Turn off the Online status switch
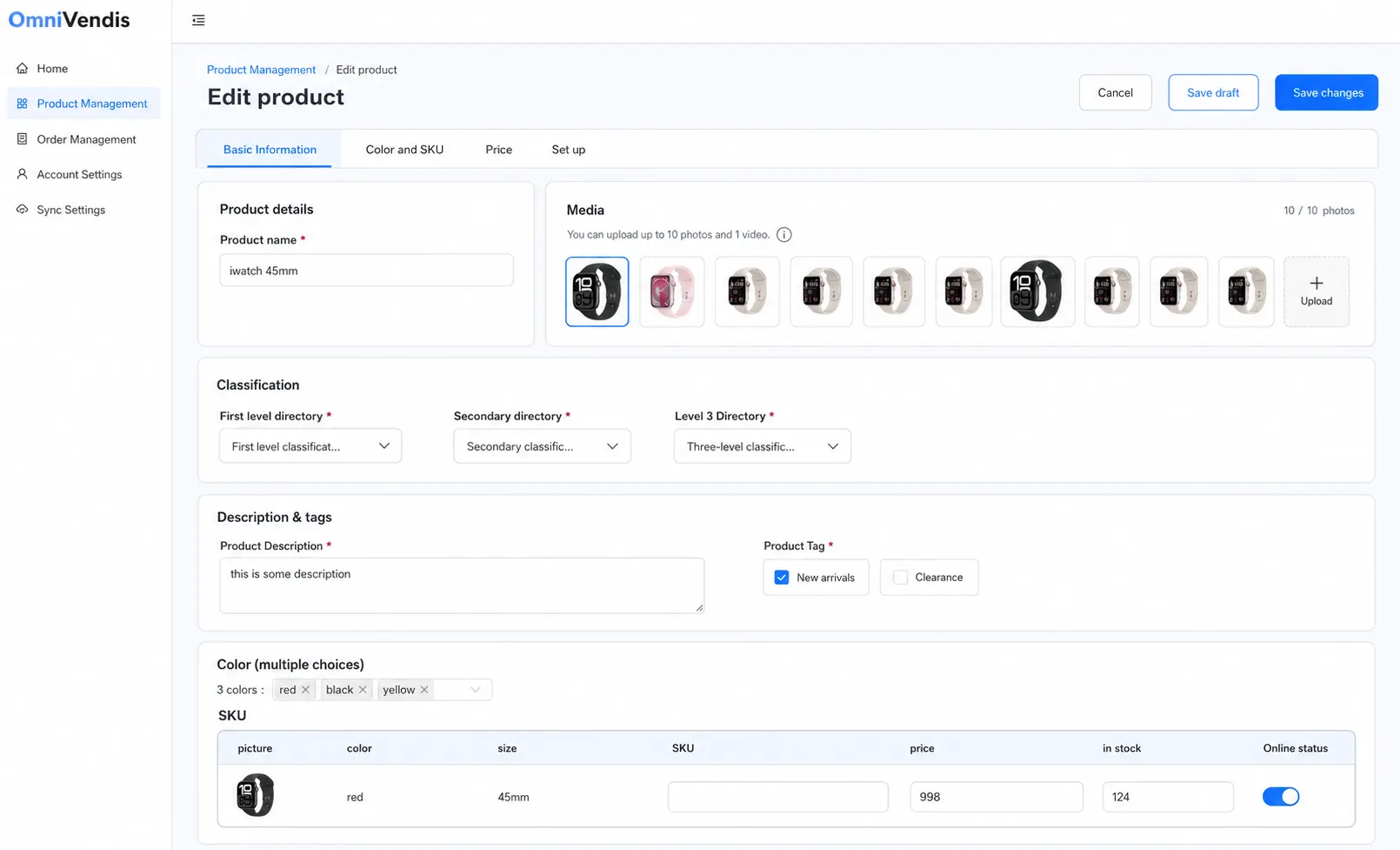The height and width of the screenshot is (850, 1400). [1281, 796]
